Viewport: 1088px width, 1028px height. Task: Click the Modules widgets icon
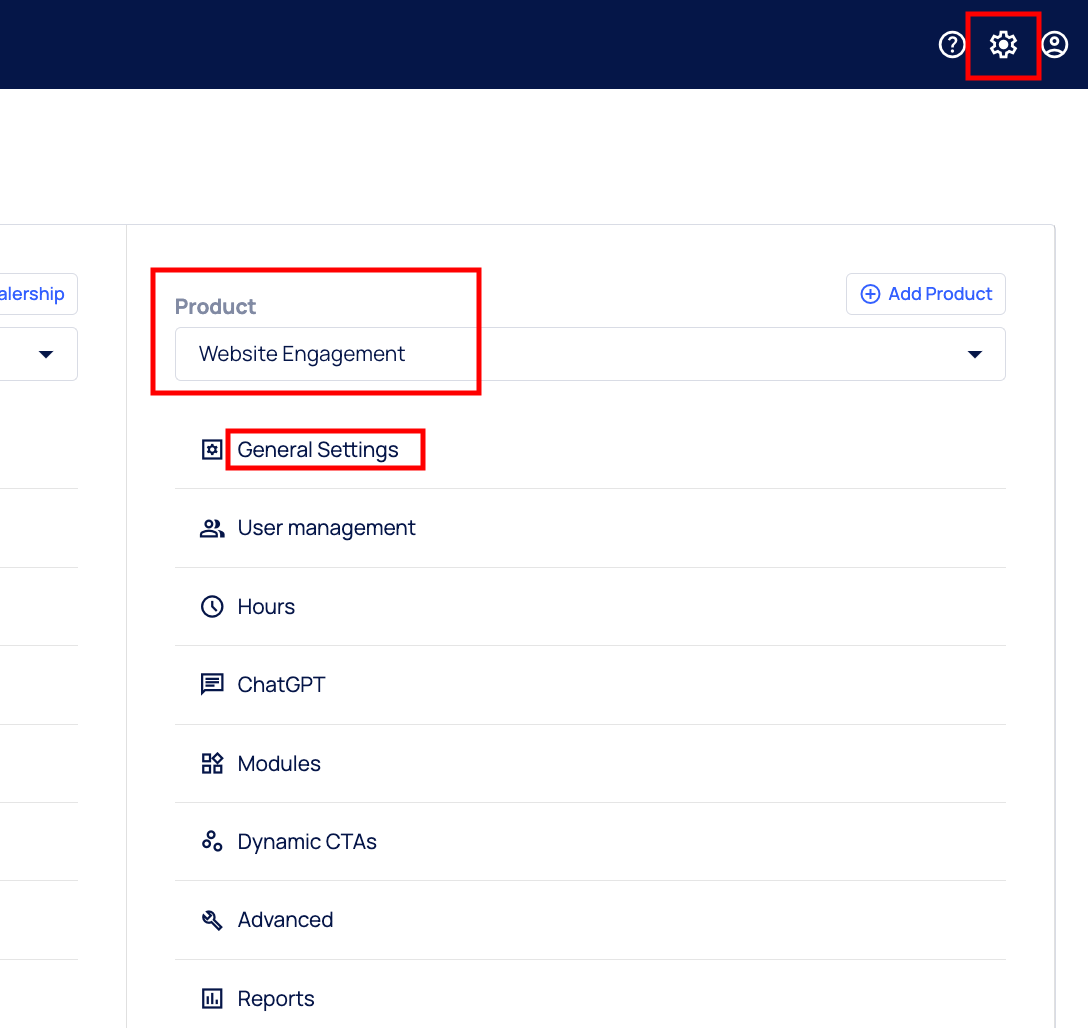(x=212, y=764)
